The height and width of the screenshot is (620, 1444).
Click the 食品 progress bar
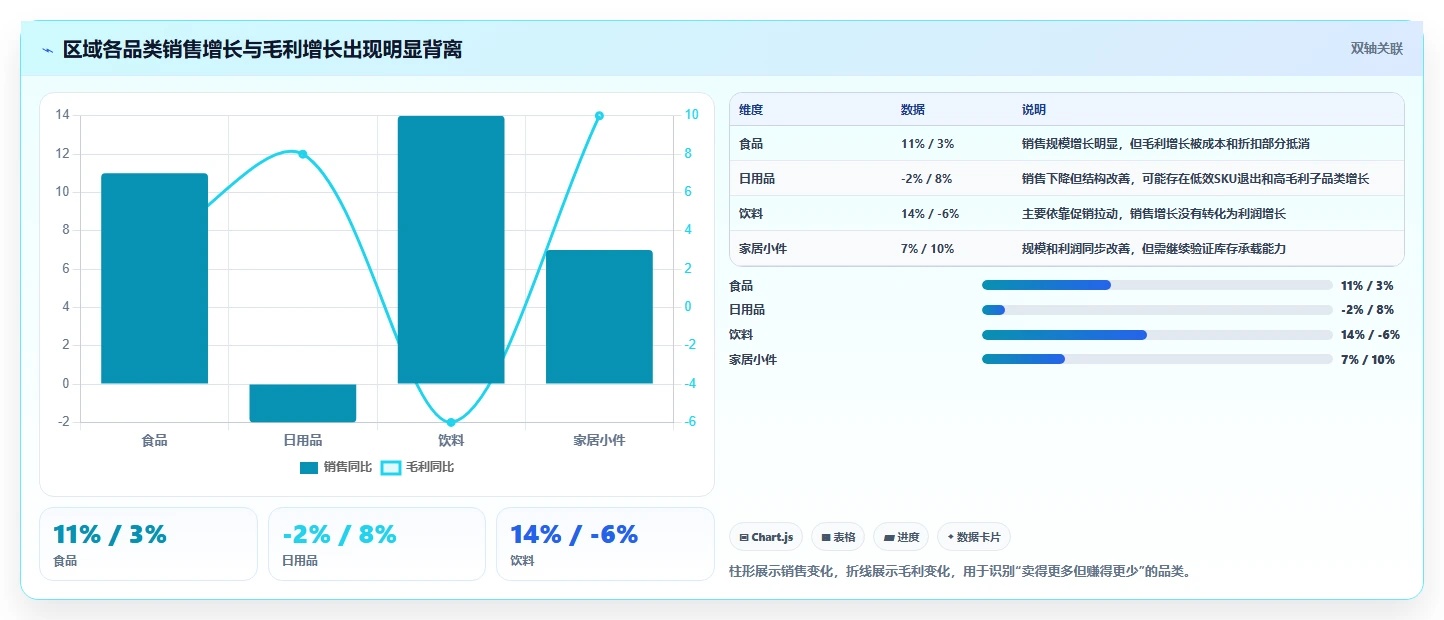click(x=1157, y=285)
